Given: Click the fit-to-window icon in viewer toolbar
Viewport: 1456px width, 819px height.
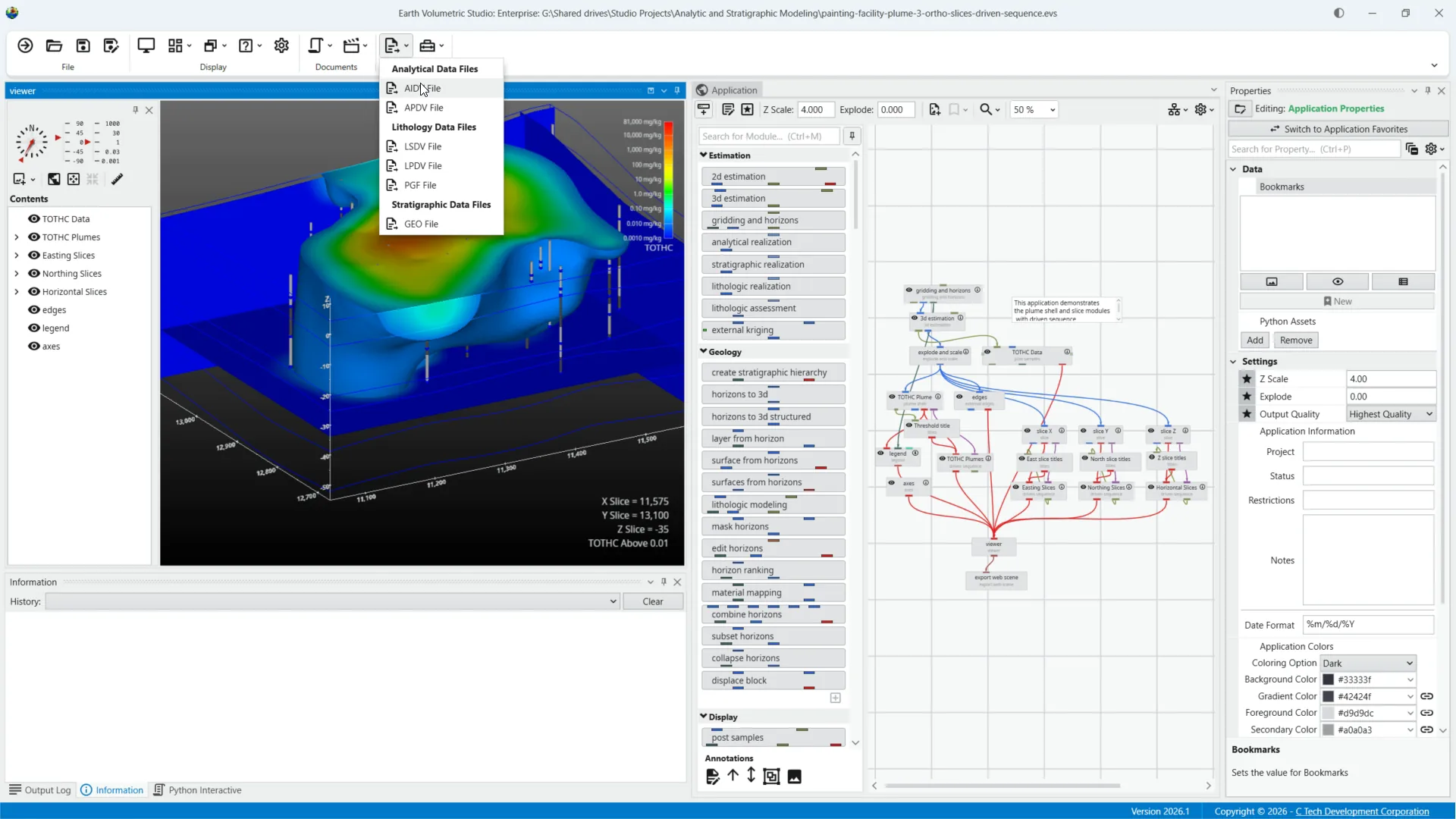Looking at the screenshot, I should tap(74, 179).
